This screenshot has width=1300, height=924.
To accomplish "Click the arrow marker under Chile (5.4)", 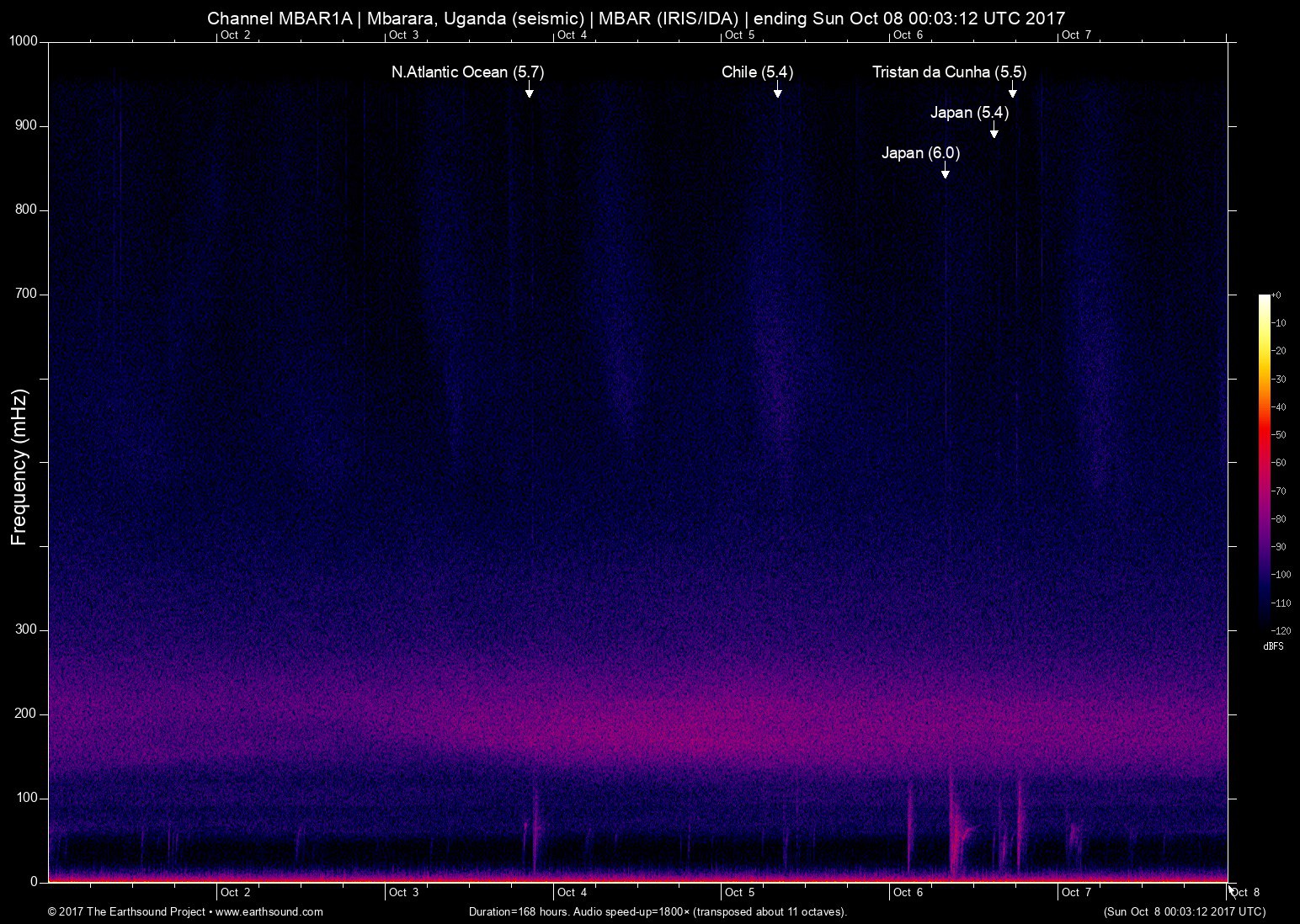I will pyautogui.click(x=777, y=91).
